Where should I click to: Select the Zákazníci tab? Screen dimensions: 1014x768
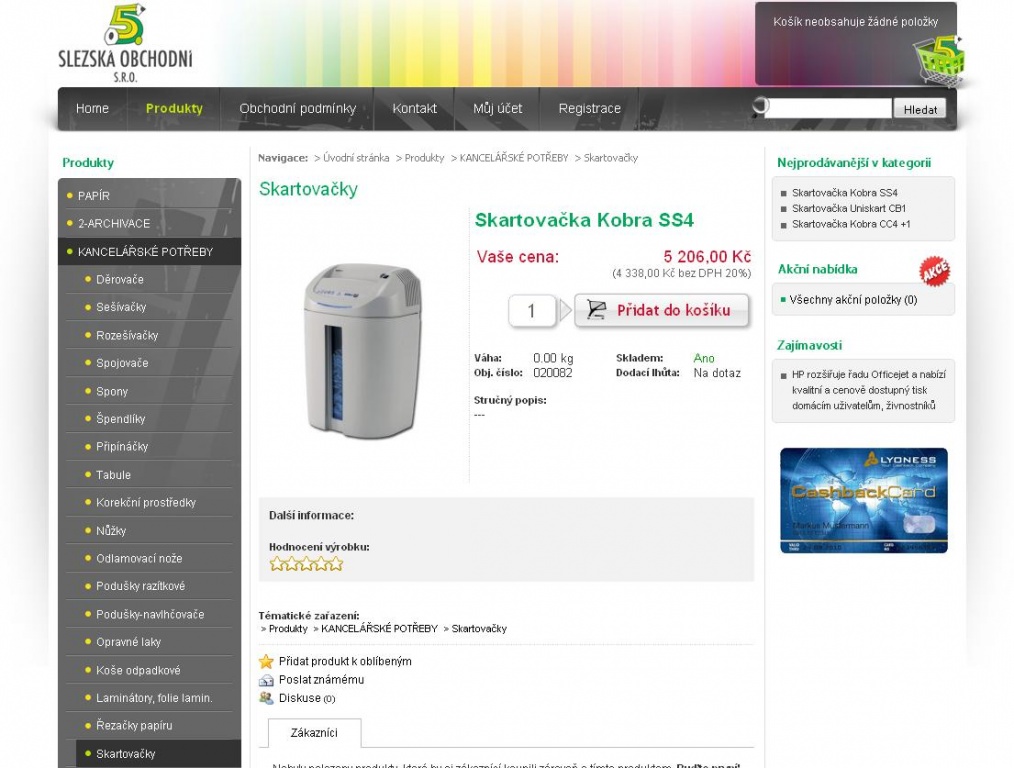314,733
